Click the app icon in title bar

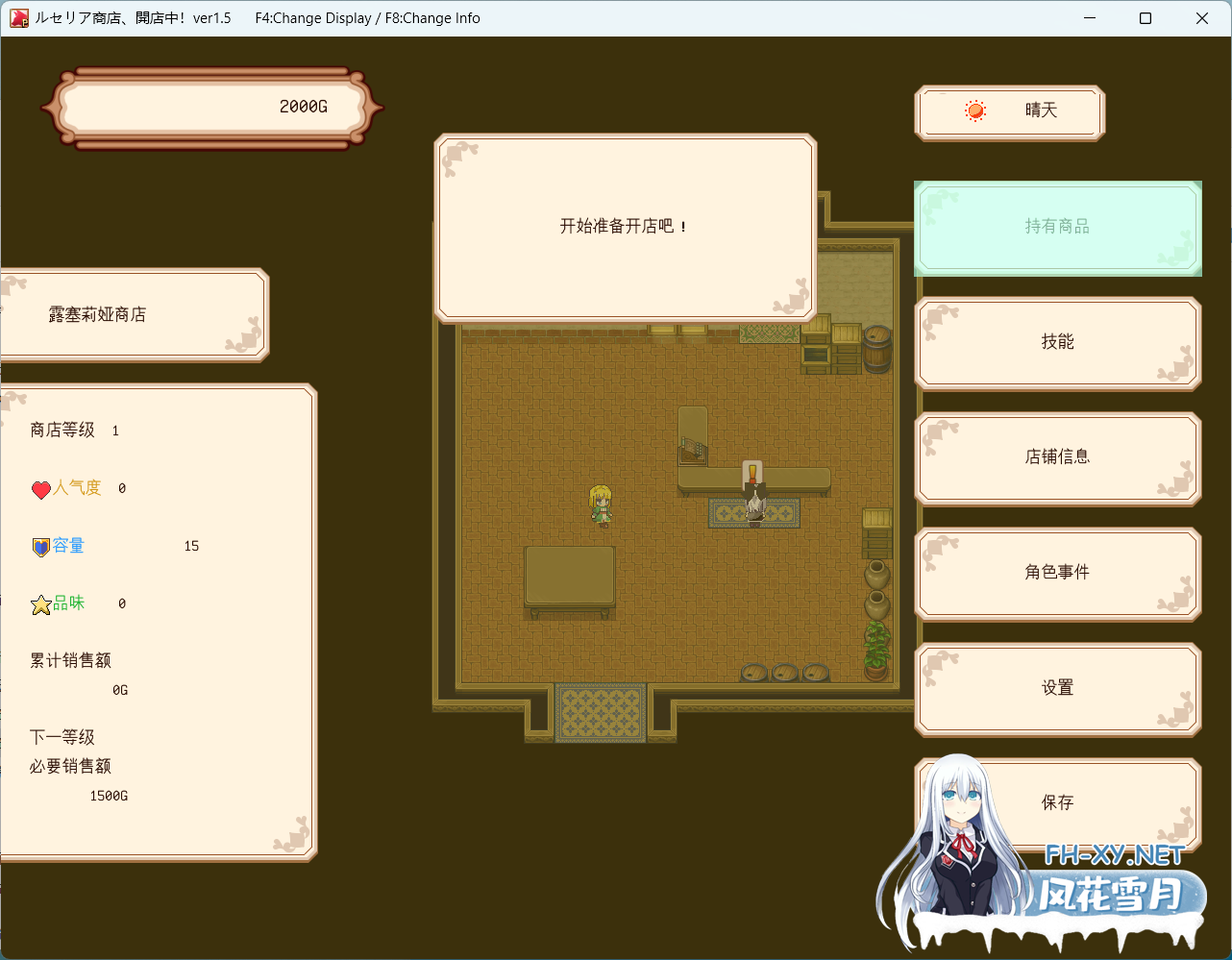(x=18, y=18)
